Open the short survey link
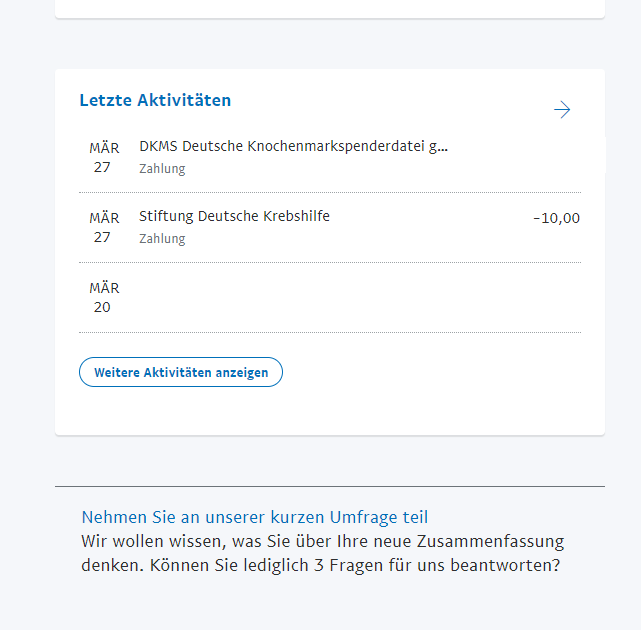The width and height of the screenshot is (641, 630). pyautogui.click(x=255, y=517)
